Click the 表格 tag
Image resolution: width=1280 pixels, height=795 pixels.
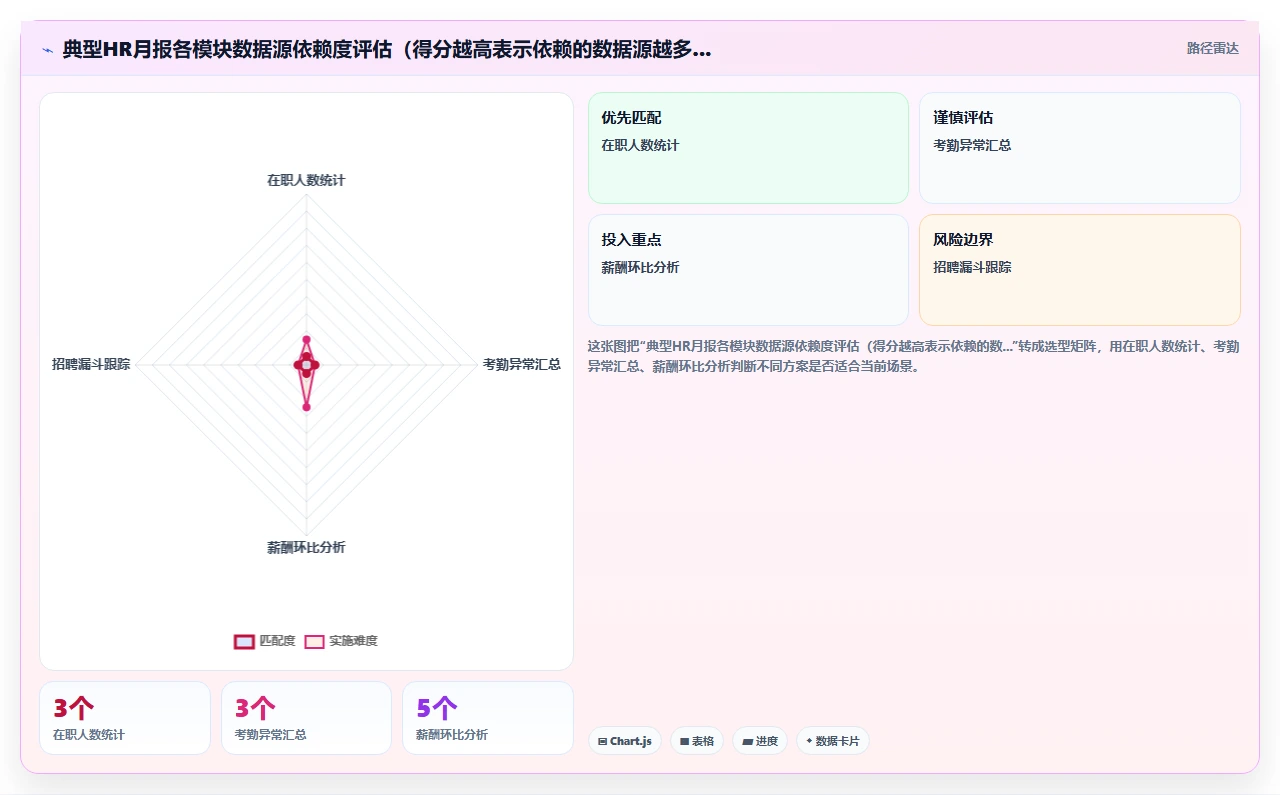coord(697,741)
